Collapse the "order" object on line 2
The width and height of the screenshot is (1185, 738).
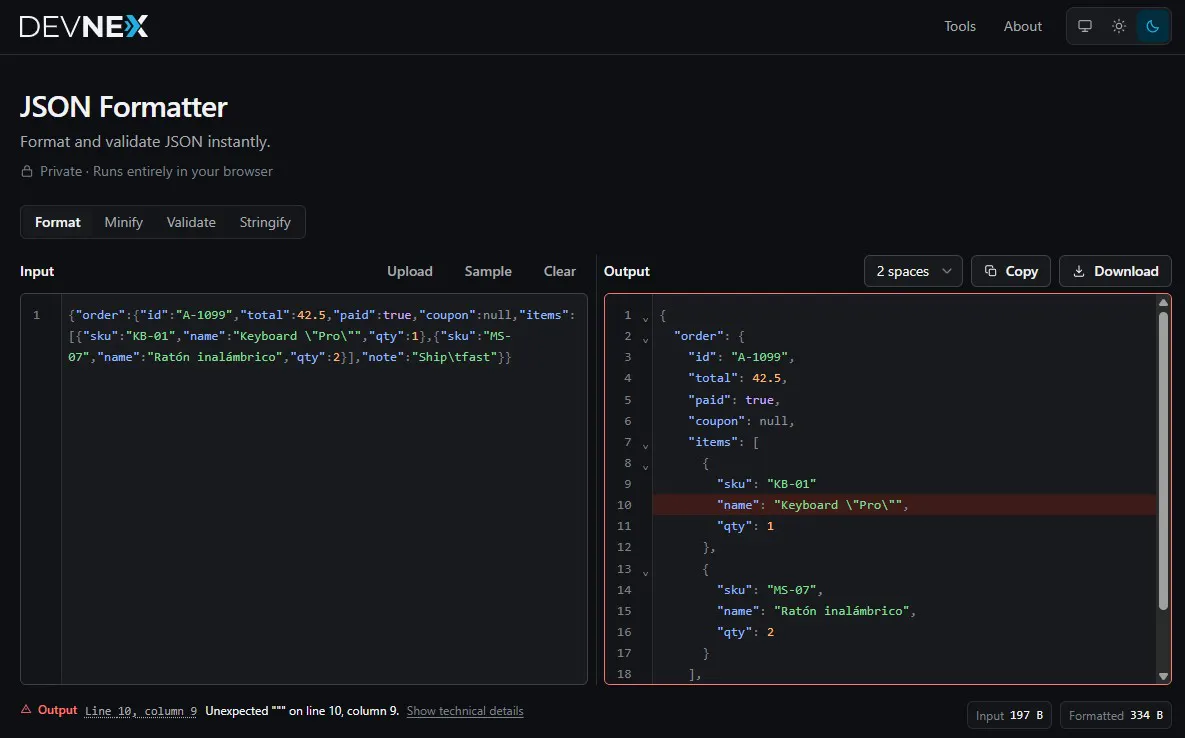645,340
